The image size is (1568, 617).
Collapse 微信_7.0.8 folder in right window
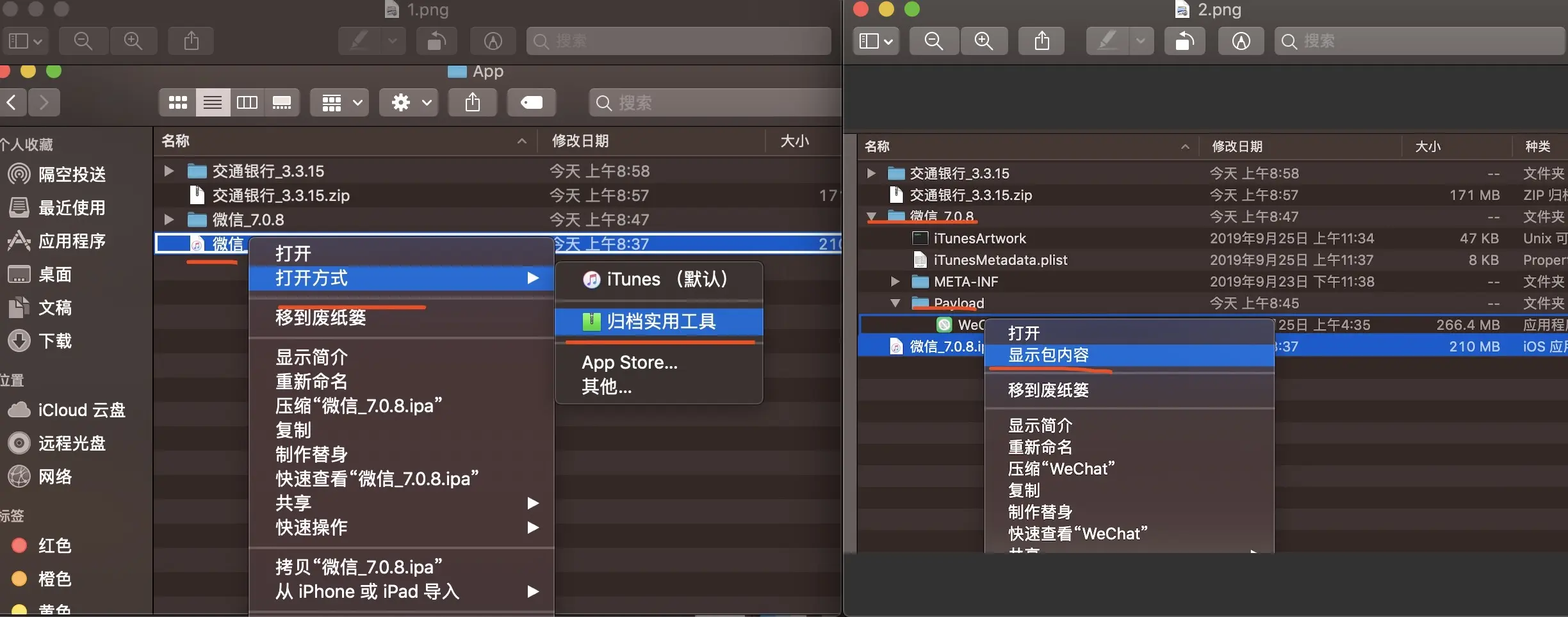[x=872, y=216]
